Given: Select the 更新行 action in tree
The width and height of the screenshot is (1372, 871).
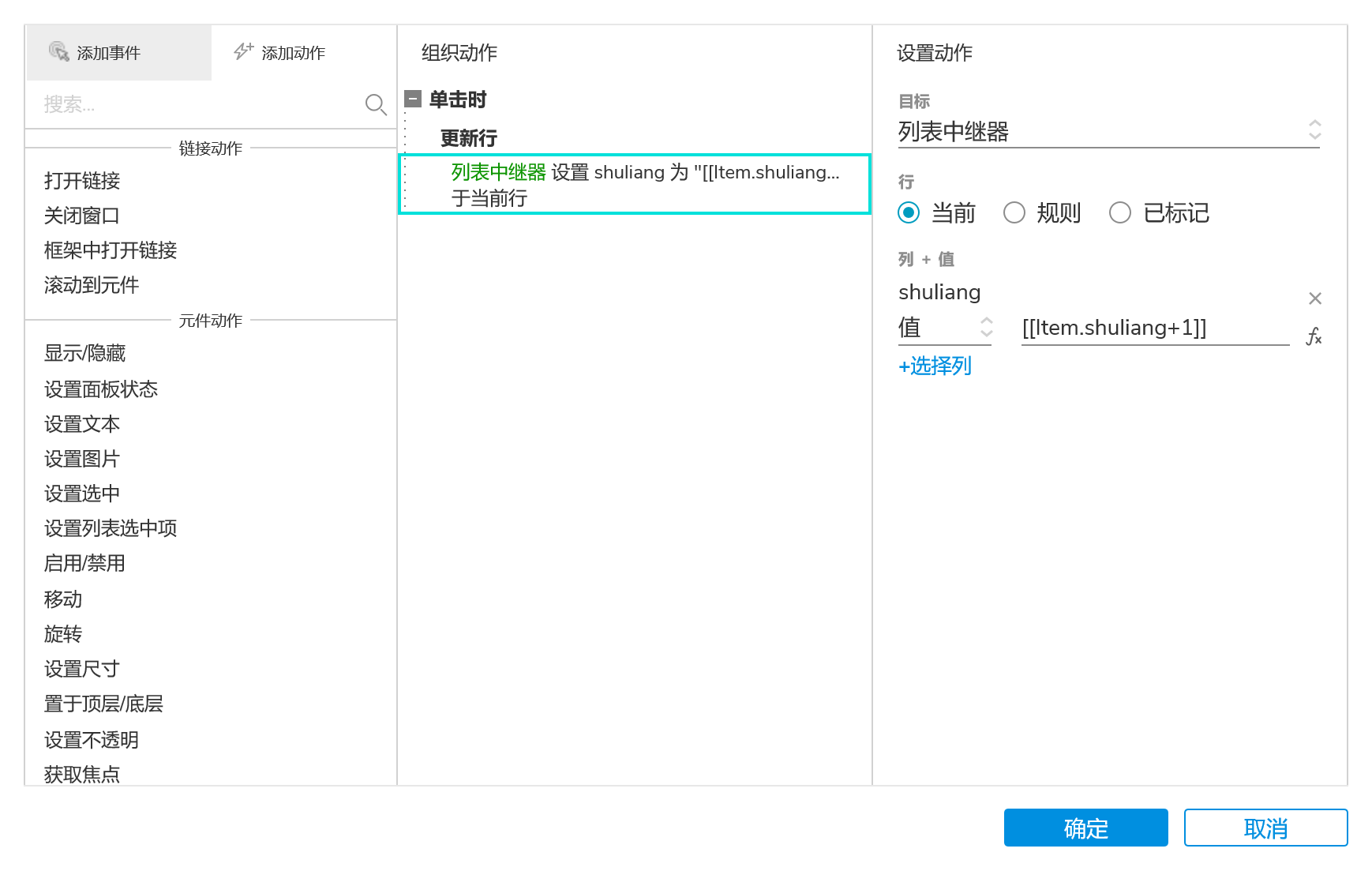Looking at the screenshot, I should pyautogui.click(x=469, y=138).
